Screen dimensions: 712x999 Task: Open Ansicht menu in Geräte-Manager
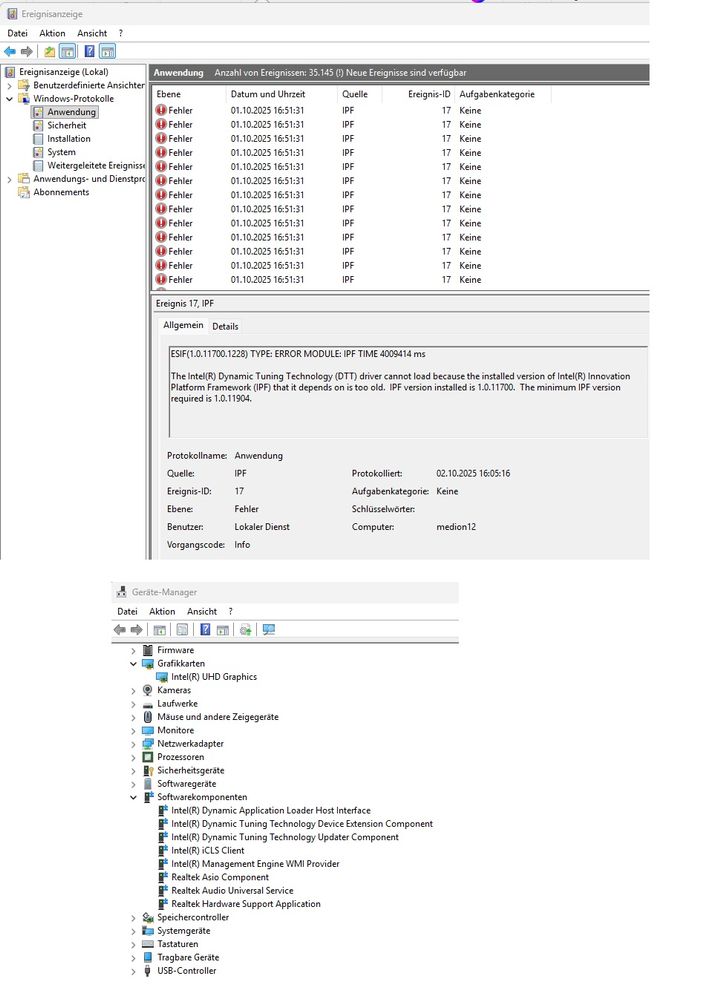201,611
